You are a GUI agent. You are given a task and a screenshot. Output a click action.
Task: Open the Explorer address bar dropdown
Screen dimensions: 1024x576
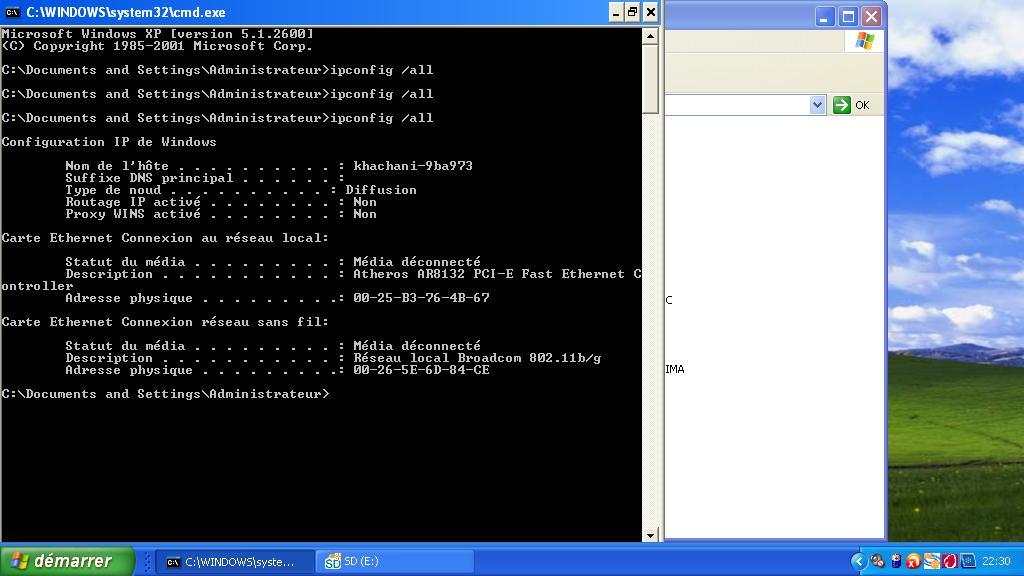pos(817,105)
